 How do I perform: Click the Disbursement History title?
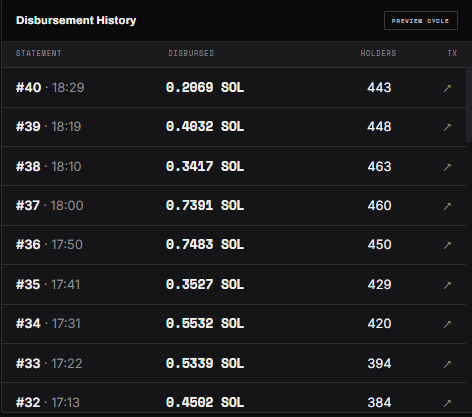76,20
